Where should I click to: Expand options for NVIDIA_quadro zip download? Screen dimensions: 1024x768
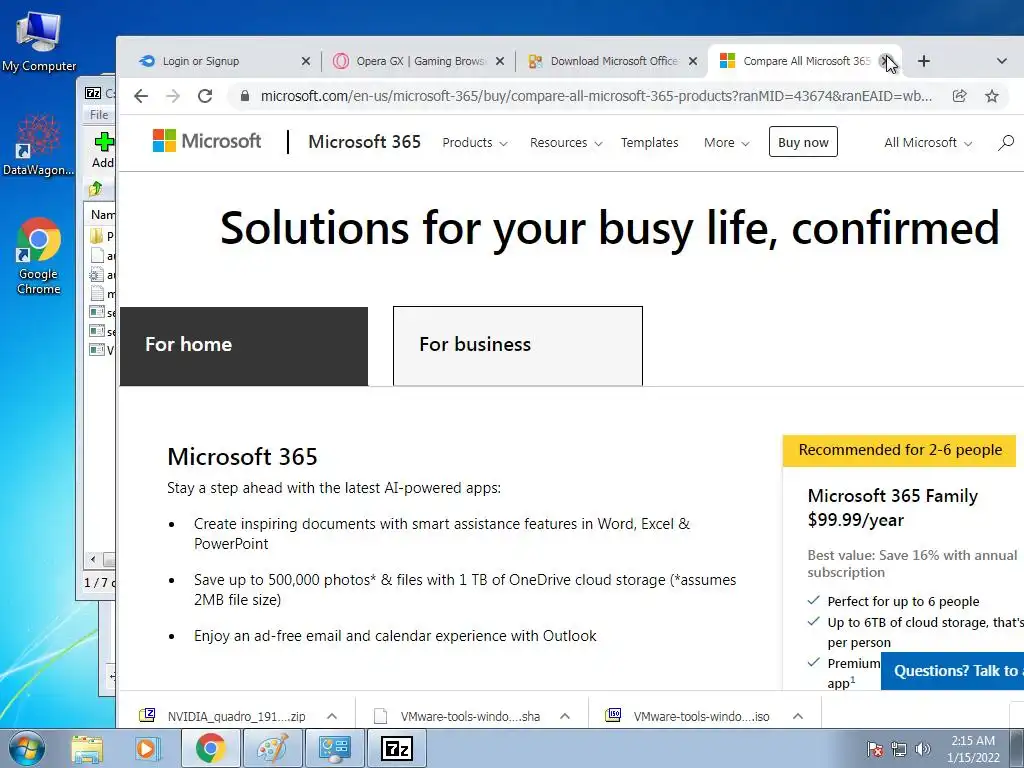point(332,716)
